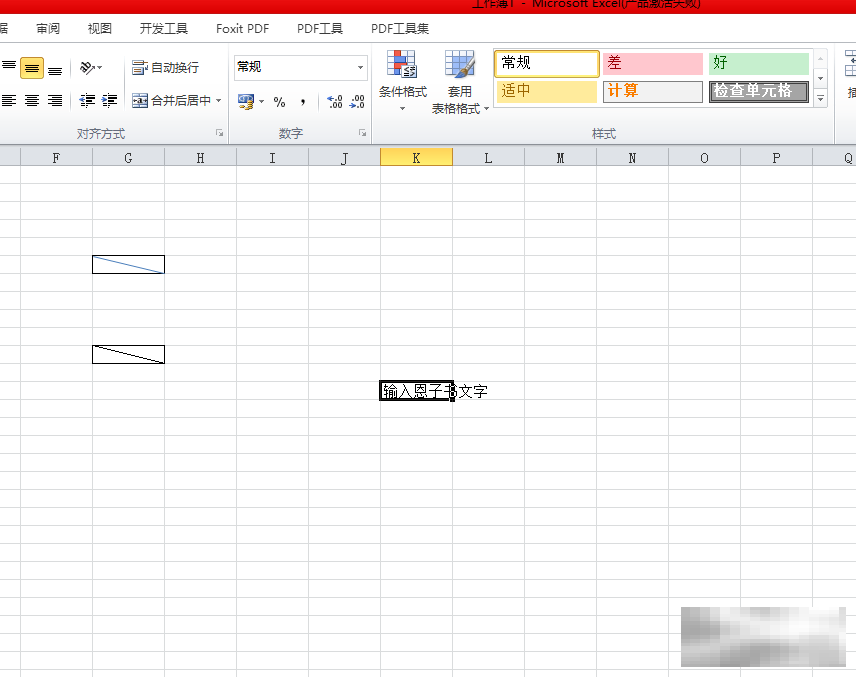Click the top align icon

click(x=9, y=68)
